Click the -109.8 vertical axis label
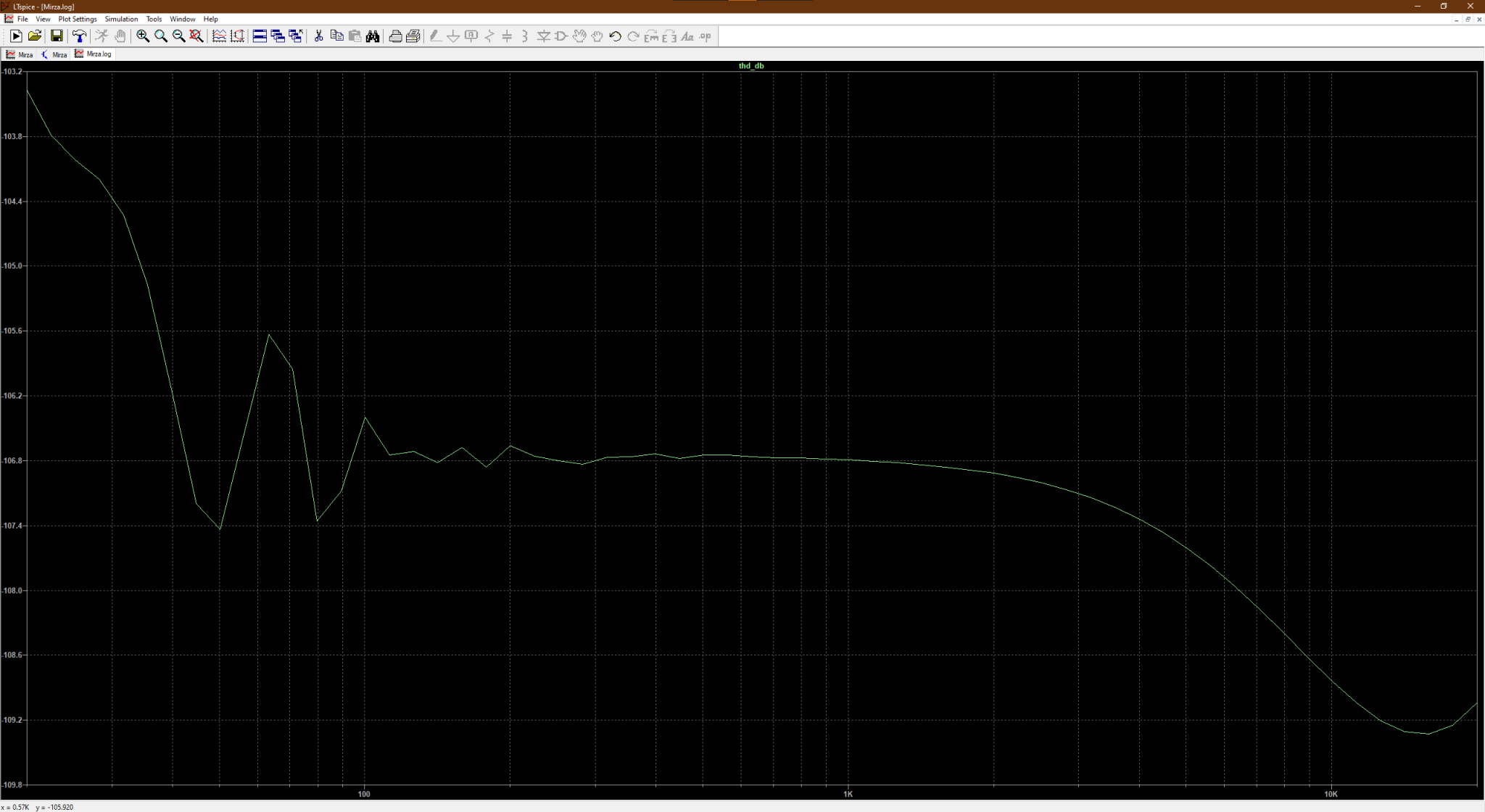Image resolution: width=1485 pixels, height=812 pixels. pyautogui.click(x=12, y=784)
